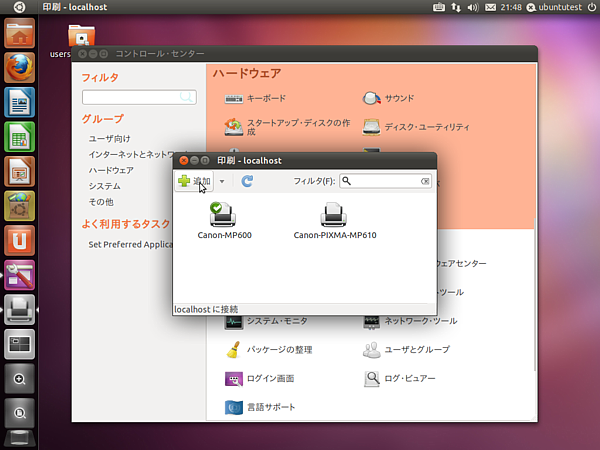
Task: Open Applications lens in launcher
Action: (20, 379)
